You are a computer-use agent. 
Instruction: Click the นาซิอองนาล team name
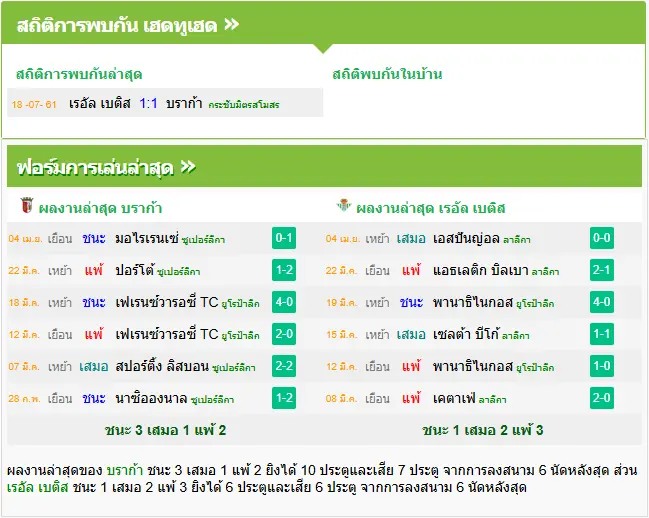click(x=151, y=398)
